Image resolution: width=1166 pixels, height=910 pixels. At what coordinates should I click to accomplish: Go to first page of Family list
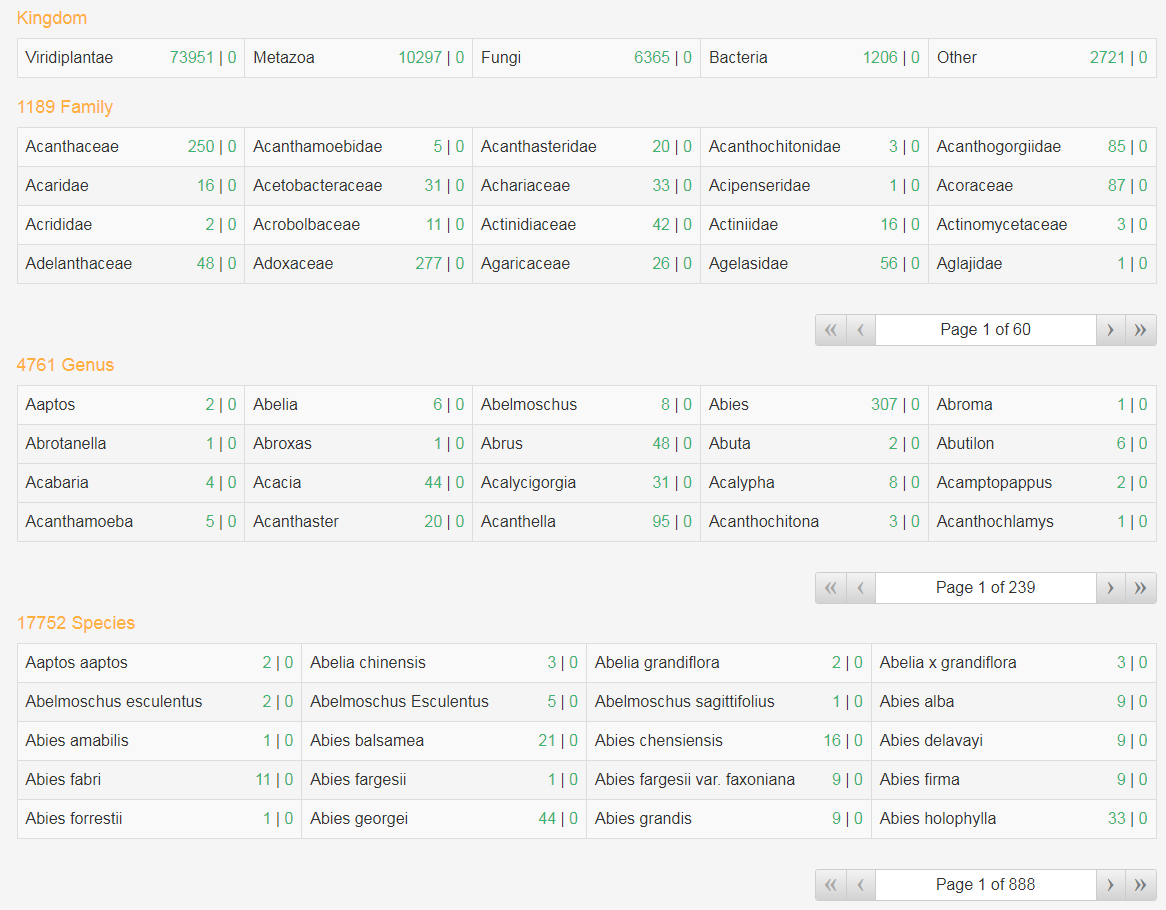[830, 330]
